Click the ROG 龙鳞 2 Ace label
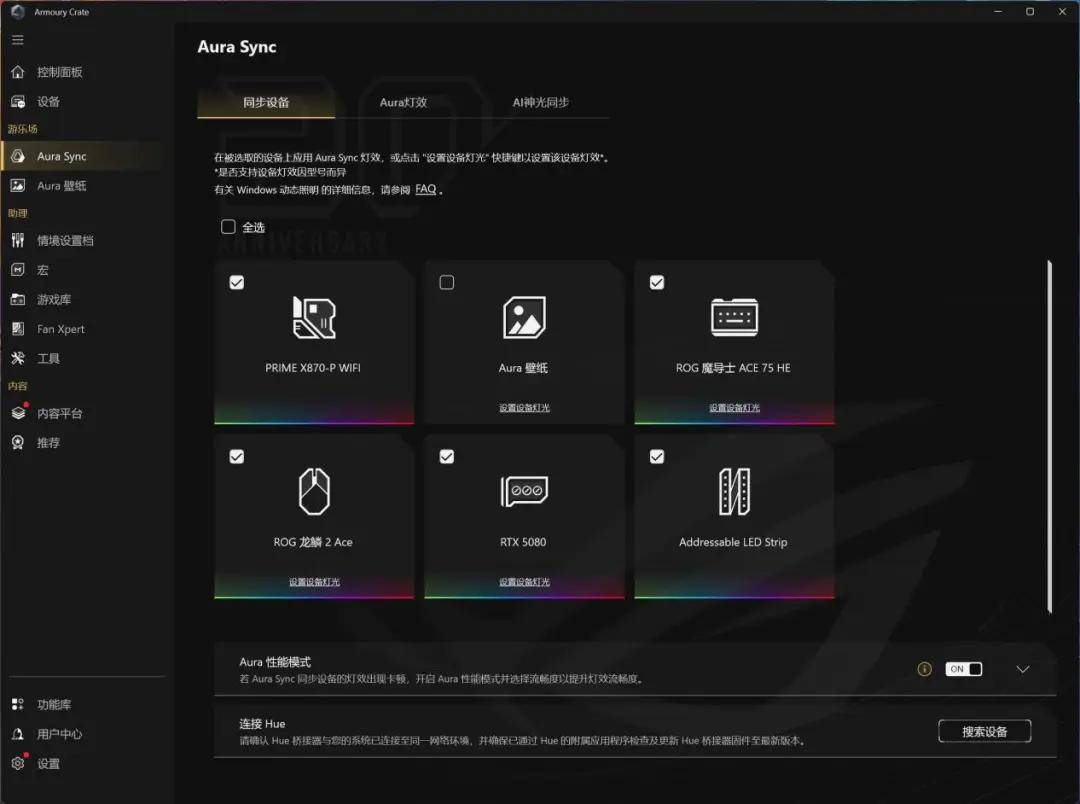 (313, 542)
